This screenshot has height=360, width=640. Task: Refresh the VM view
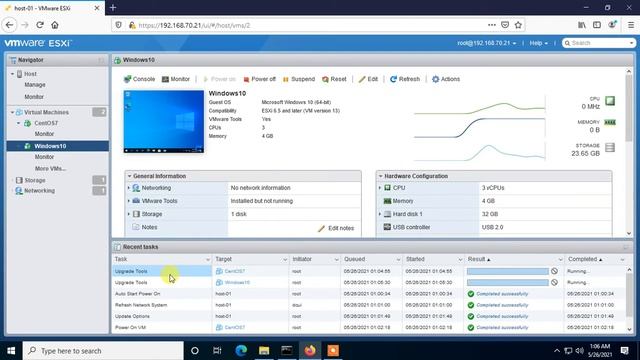coord(404,79)
